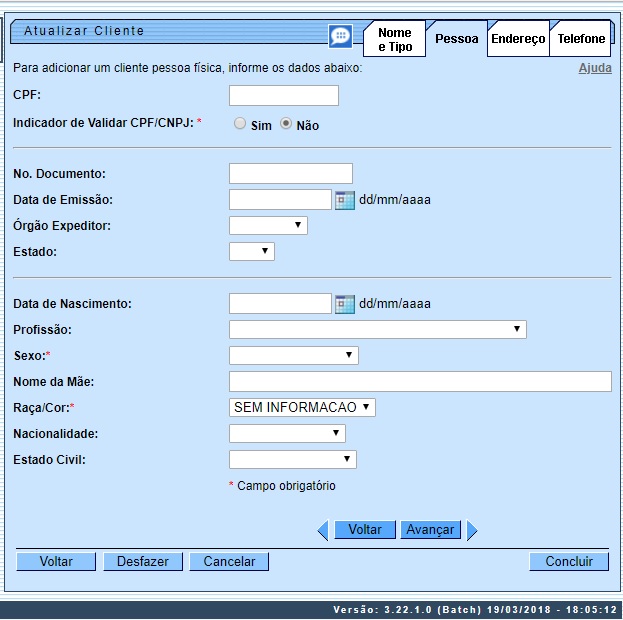Open the Órgão Expeditor dropdown
623x620 pixels.
[268, 225]
